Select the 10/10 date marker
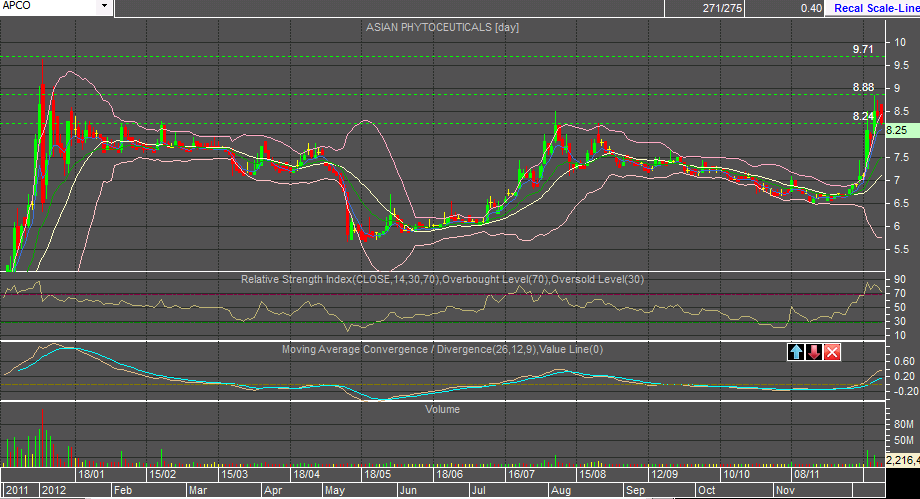 (x=736, y=474)
